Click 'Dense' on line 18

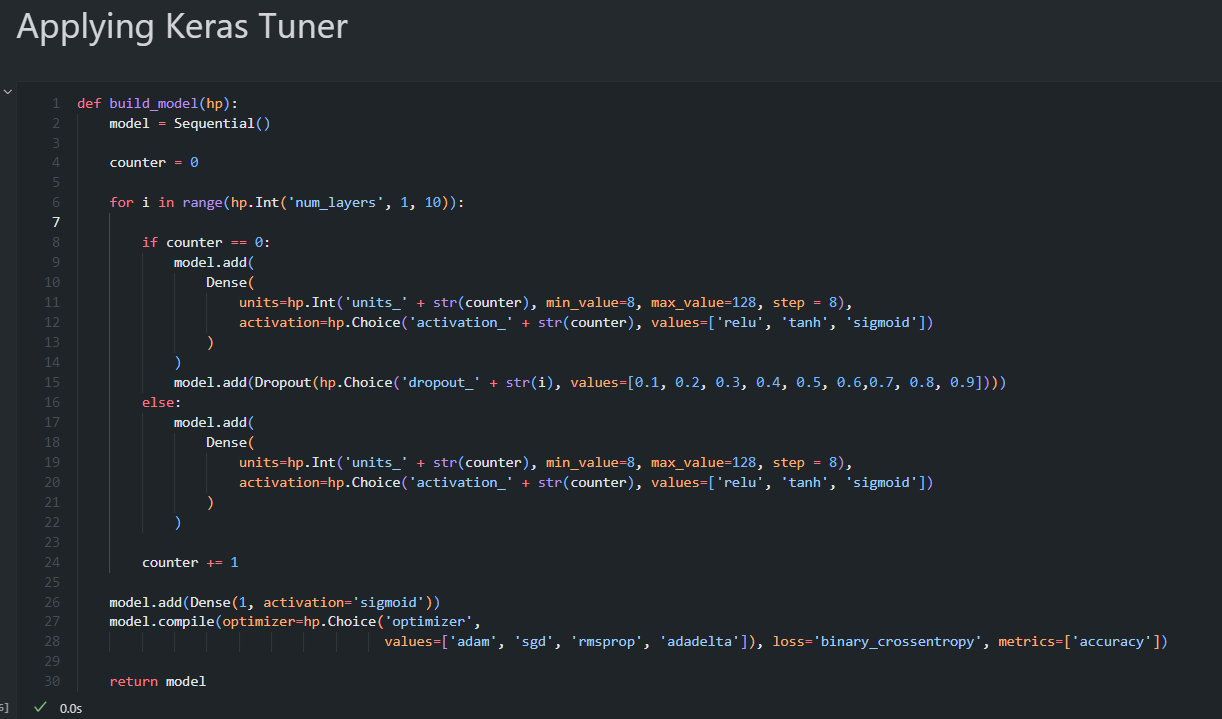coord(226,442)
